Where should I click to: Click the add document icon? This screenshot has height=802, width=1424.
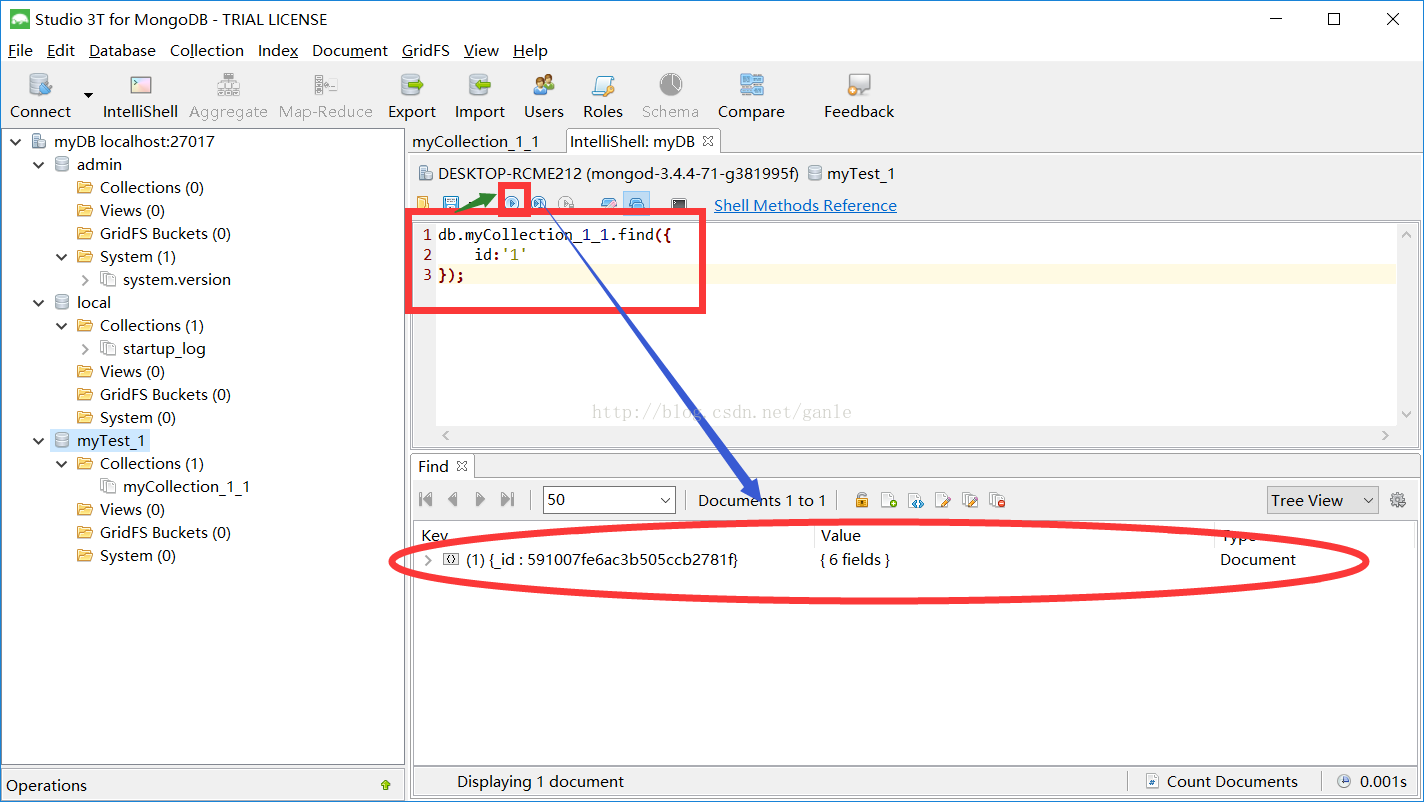click(x=888, y=500)
